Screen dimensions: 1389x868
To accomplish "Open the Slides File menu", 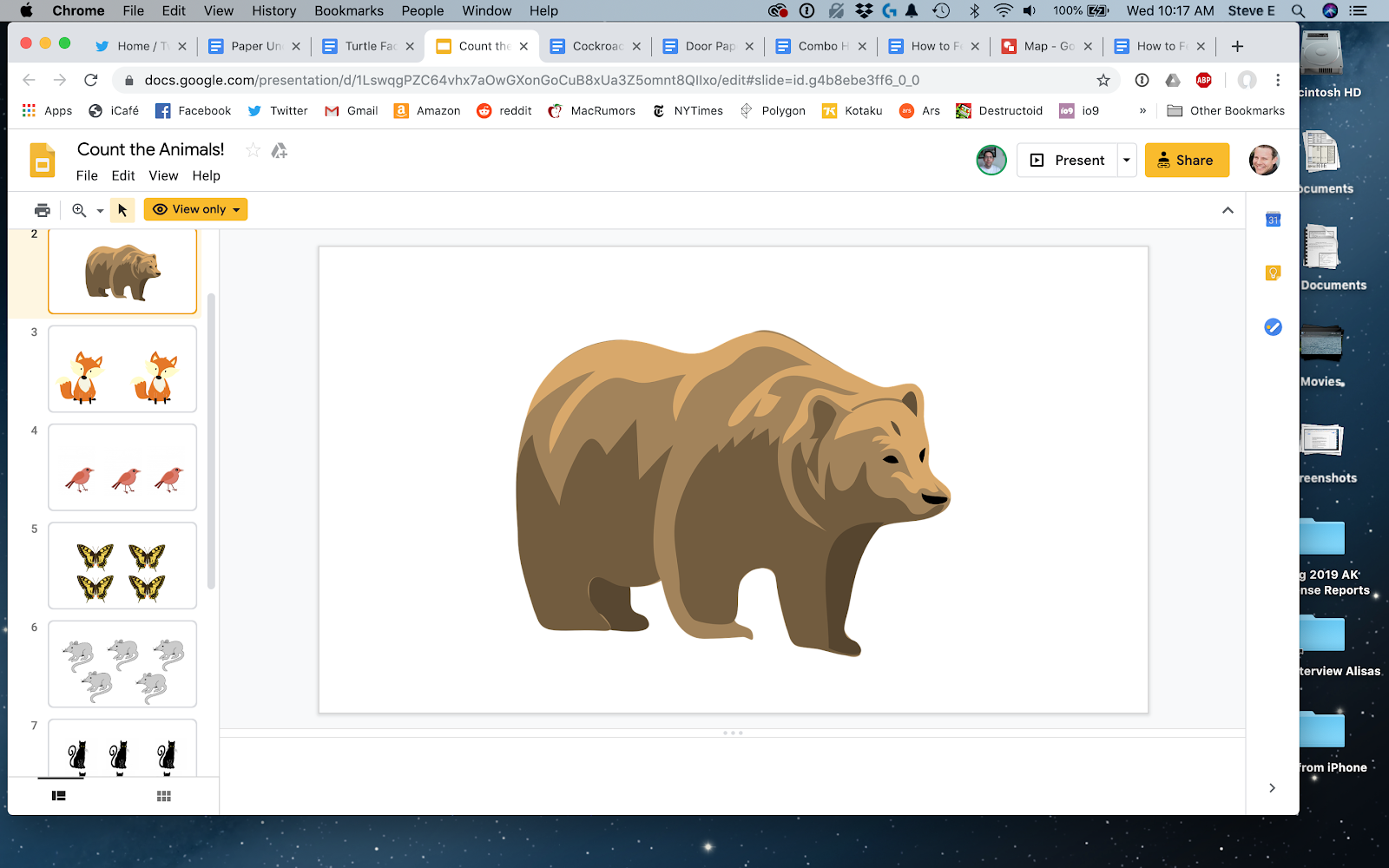I will pos(87,175).
